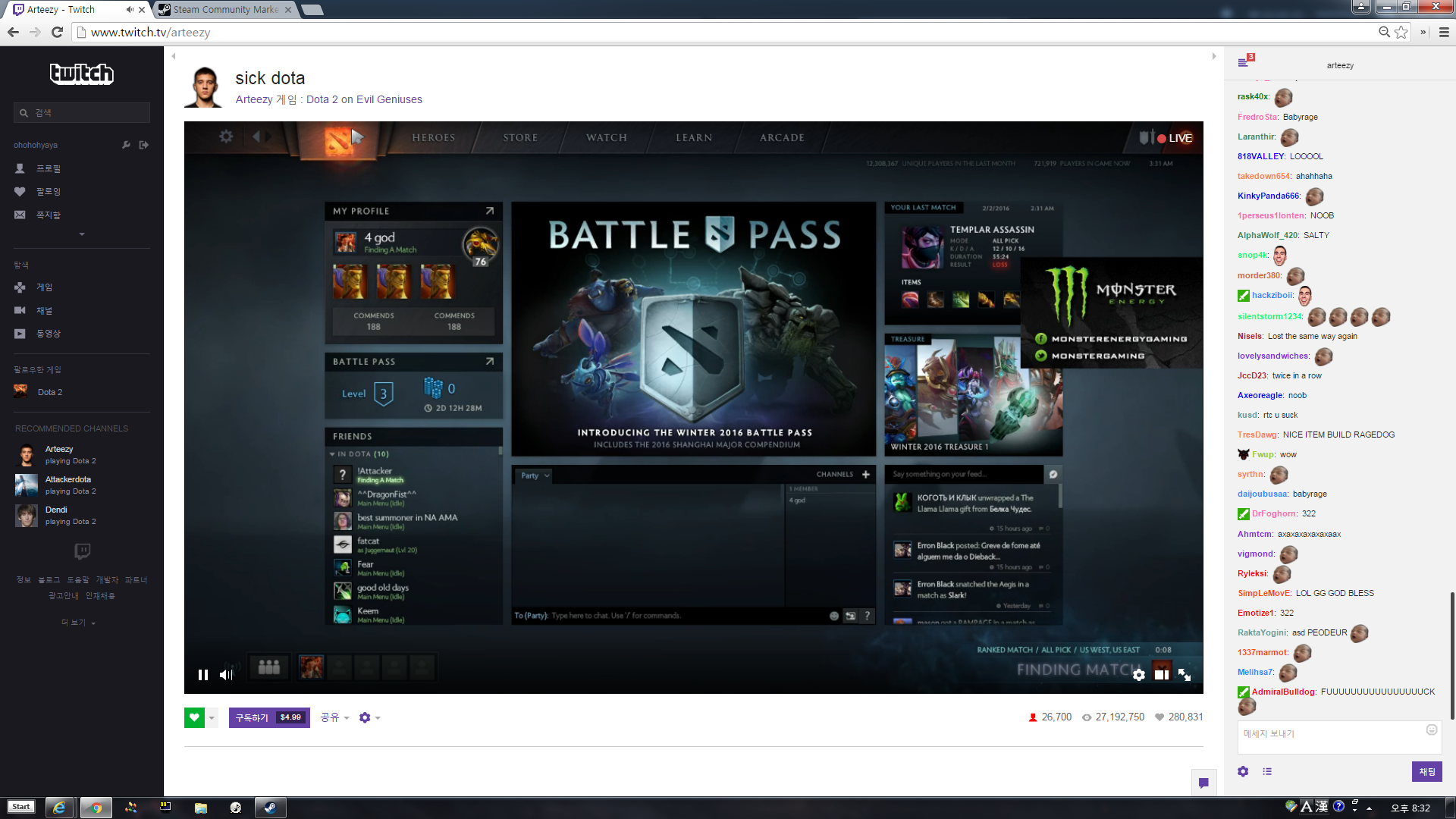Image resolution: width=1456 pixels, height=819 pixels.
Task: Click the 구독하기 $4.99 subscribe button
Action: pyautogui.click(x=269, y=717)
